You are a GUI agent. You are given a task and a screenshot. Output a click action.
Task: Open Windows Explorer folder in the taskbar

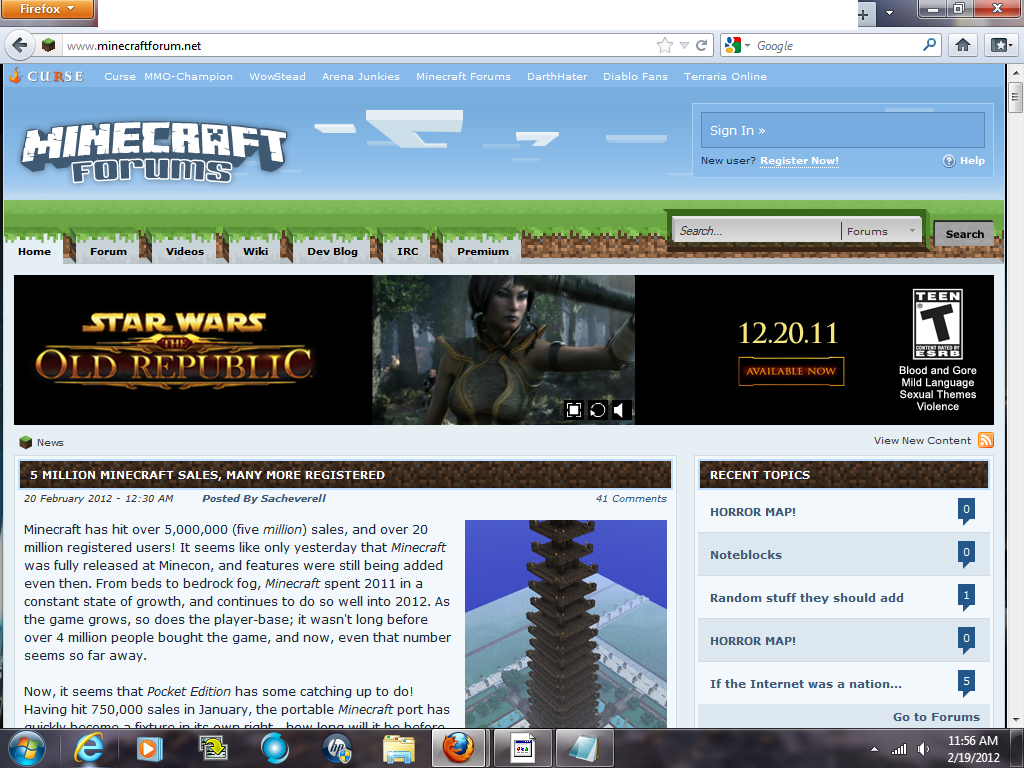click(398, 748)
